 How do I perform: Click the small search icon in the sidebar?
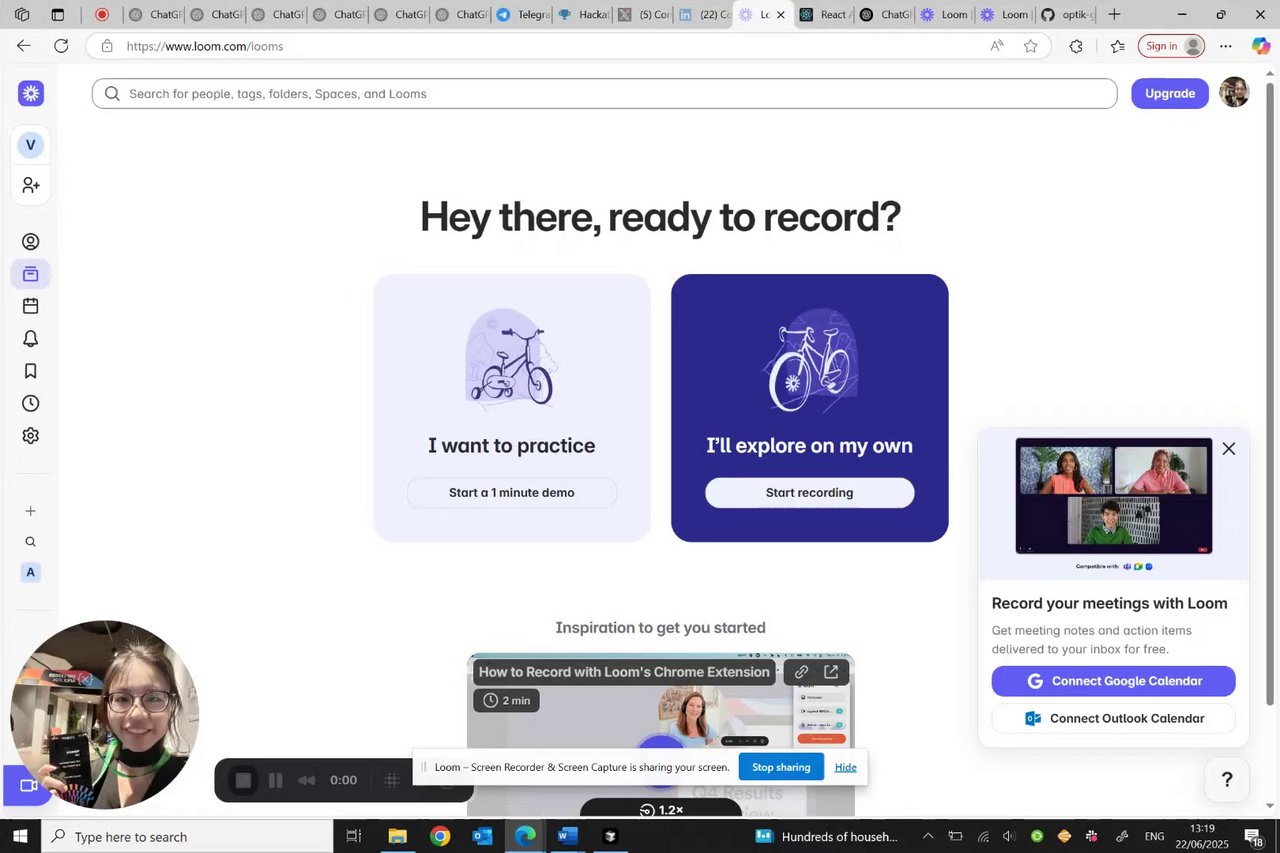coord(30,542)
